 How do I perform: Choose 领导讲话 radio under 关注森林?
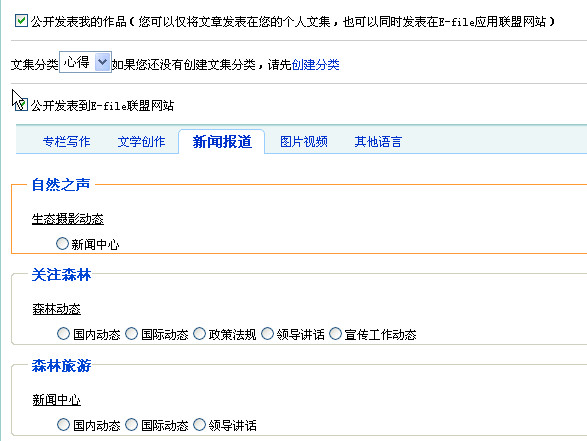(267, 334)
